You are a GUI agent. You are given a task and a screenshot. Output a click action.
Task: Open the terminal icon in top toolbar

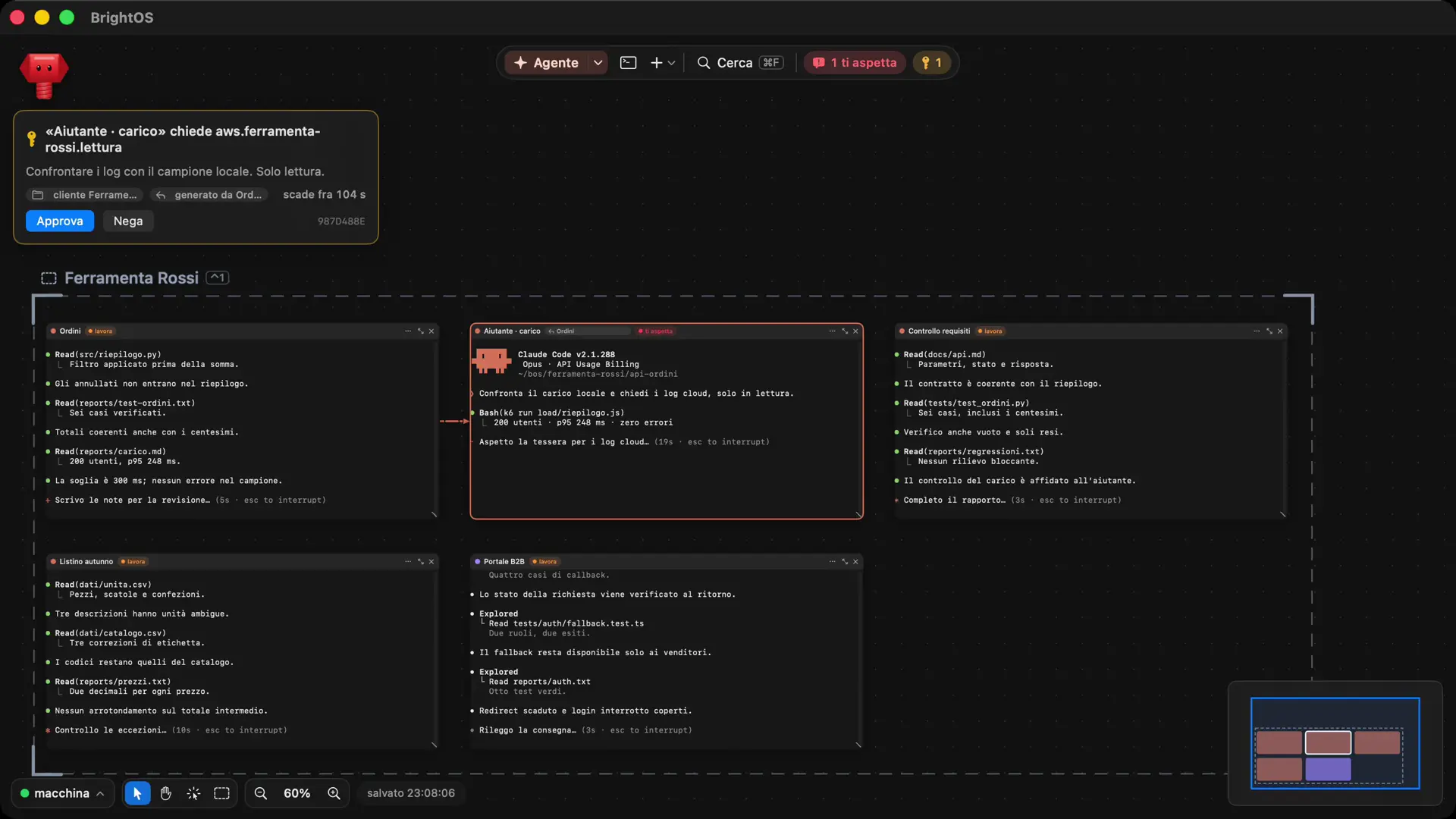(x=628, y=63)
